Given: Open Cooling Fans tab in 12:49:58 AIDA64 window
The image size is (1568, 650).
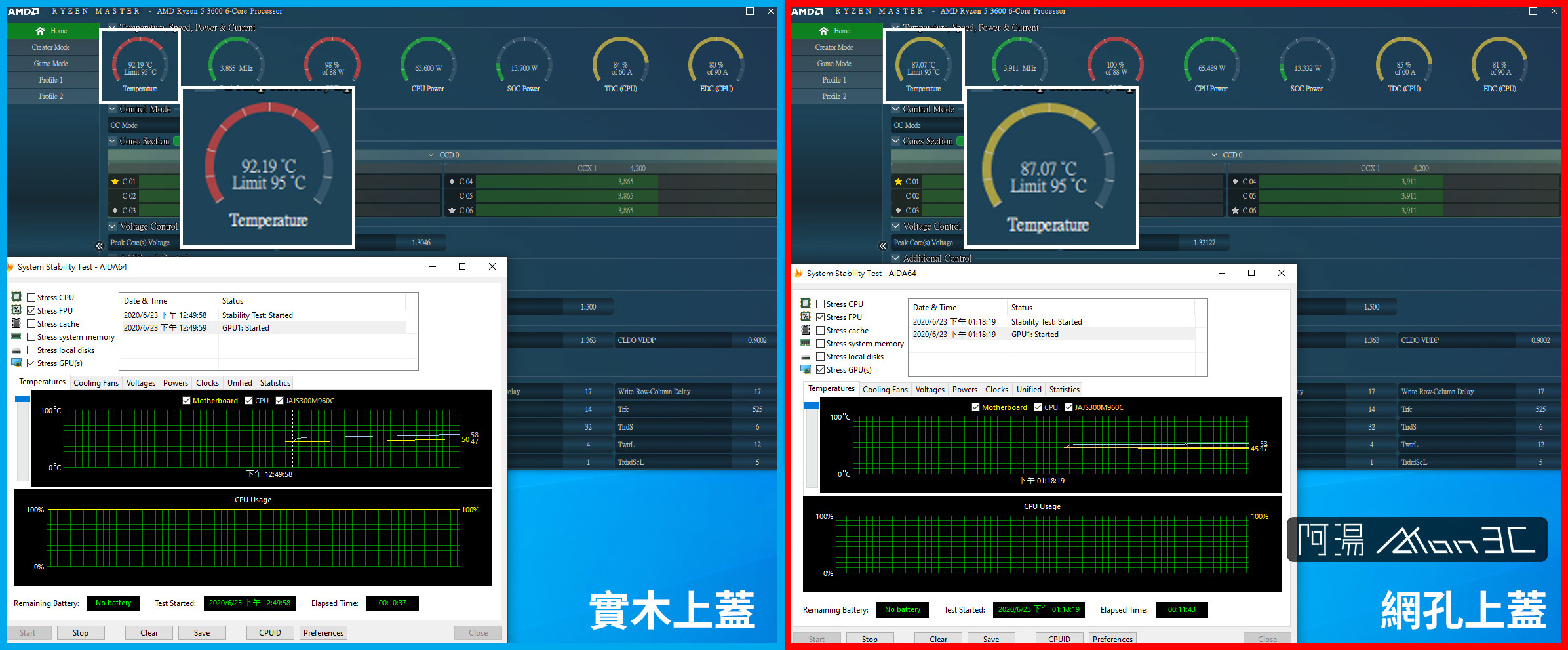Looking at the screenshot, I should click(96, 383).
